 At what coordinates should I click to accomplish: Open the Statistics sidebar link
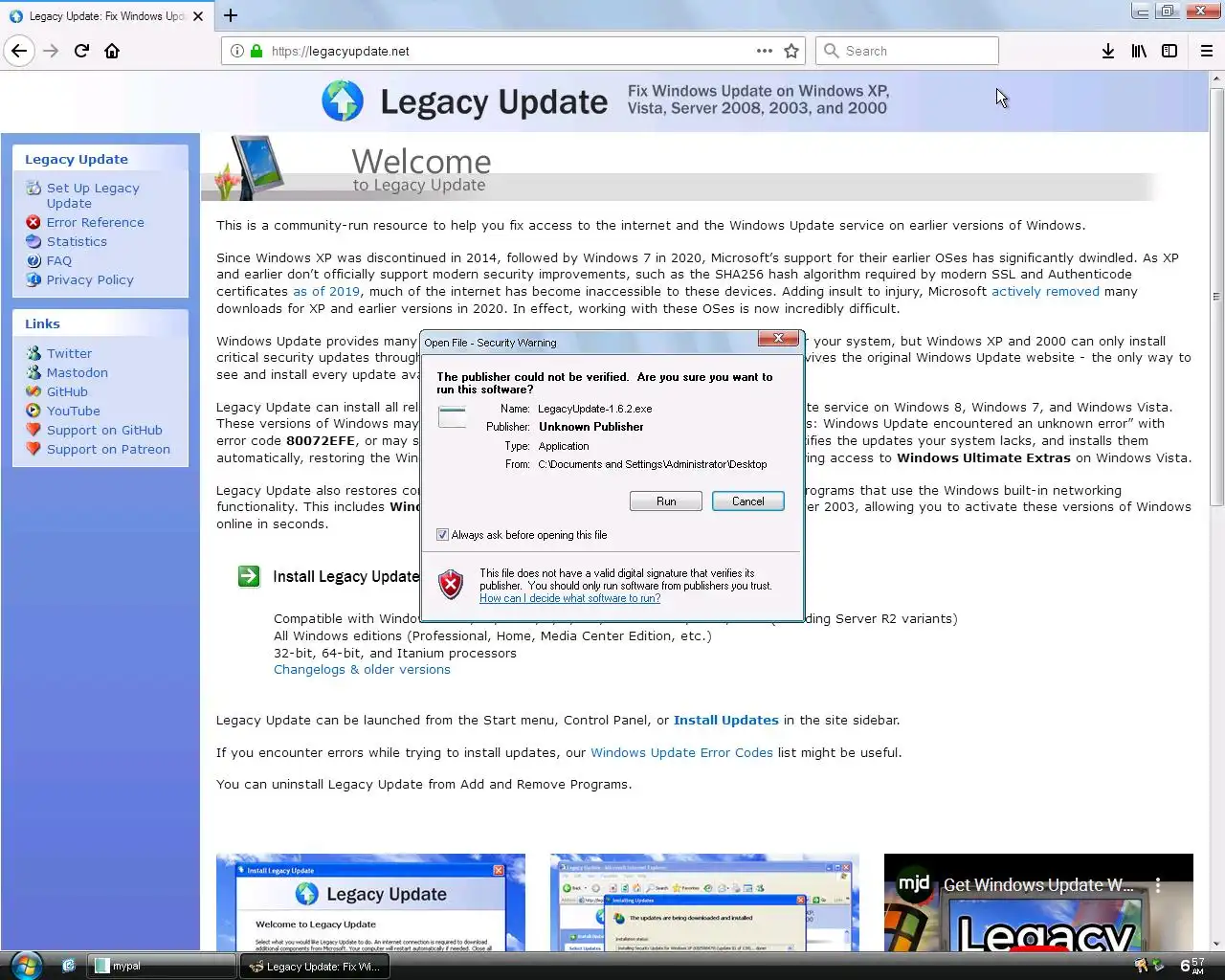[x=77, y=241]
